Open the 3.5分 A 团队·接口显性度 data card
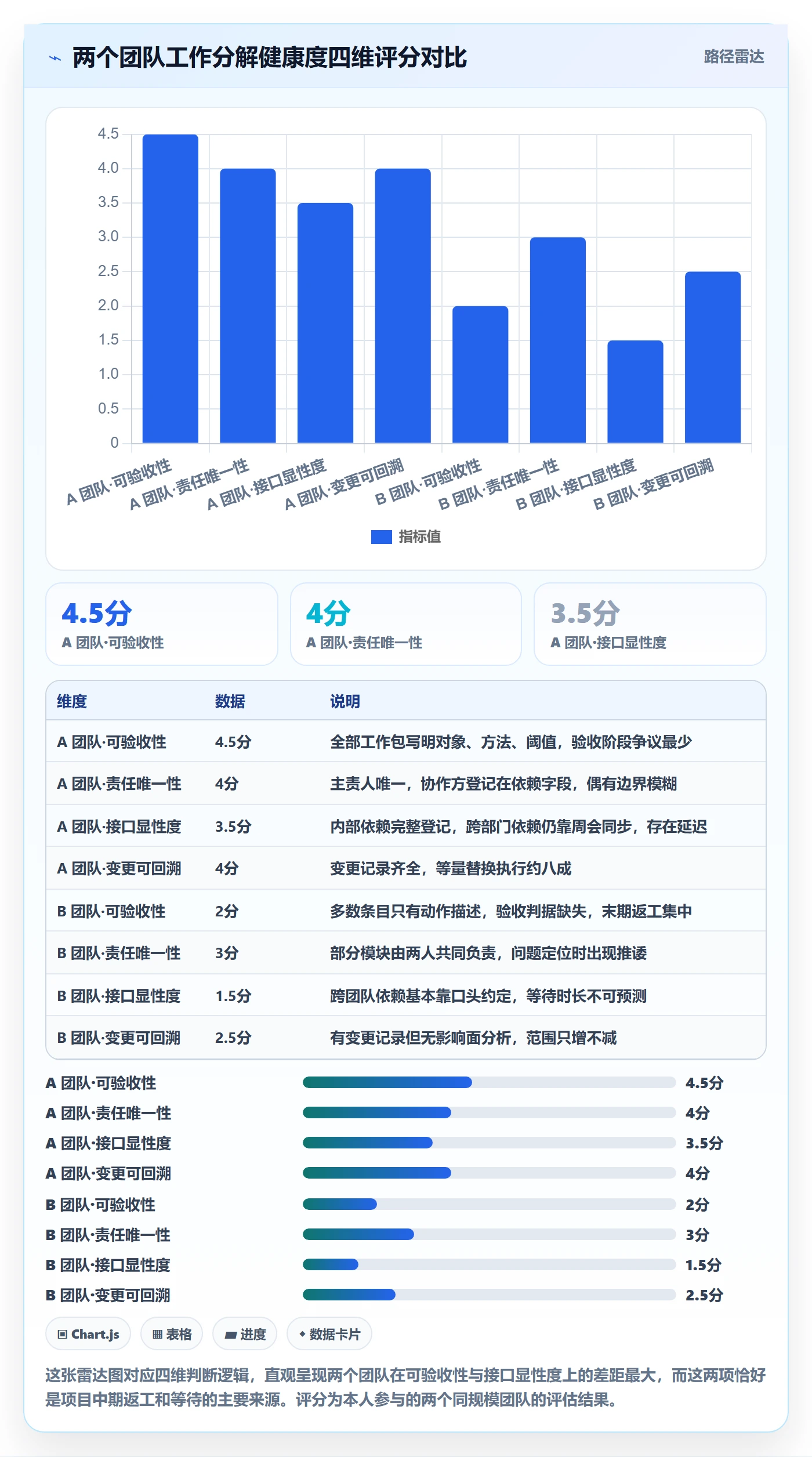Viewport: 812px width, 1457px height. [x=650, y=624]
